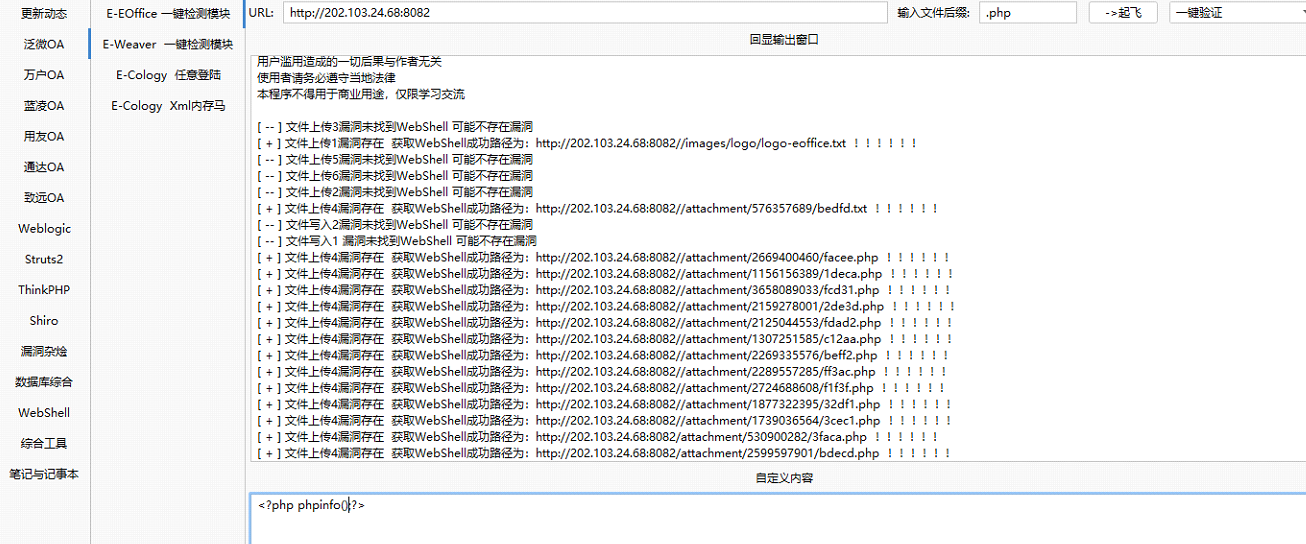1306x544 pixels.
Task: Click the 自定义内容 phpinfo text area
Action: click(x=777, y=518)
